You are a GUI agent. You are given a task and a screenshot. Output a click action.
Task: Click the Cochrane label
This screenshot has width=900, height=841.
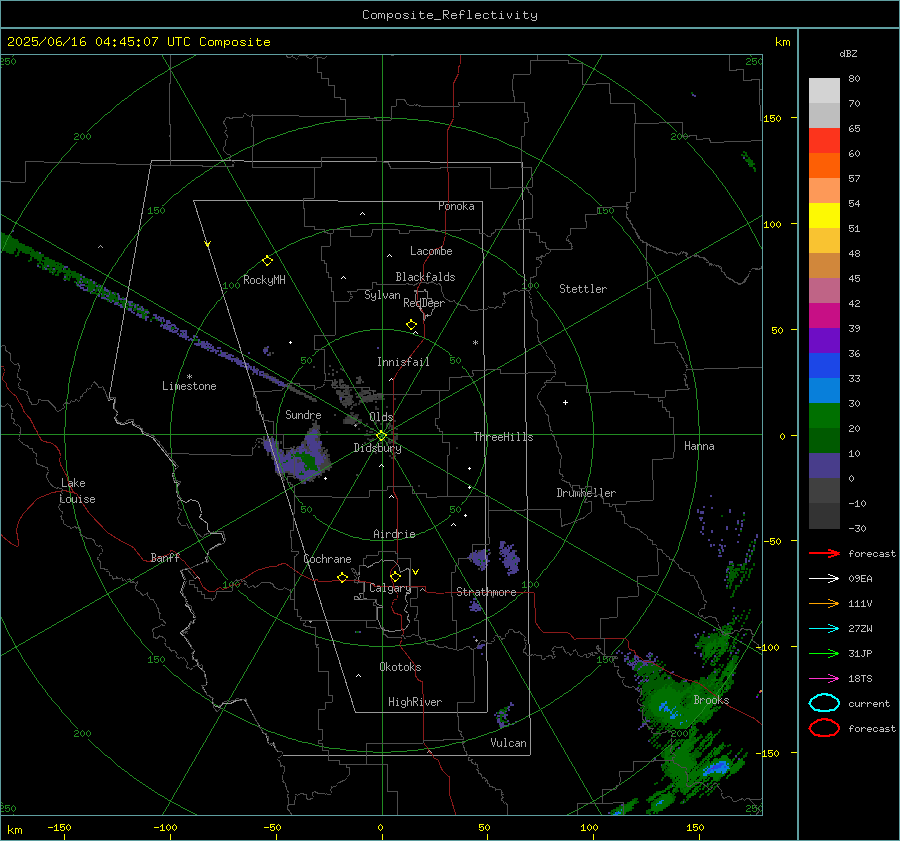[327, 559]
